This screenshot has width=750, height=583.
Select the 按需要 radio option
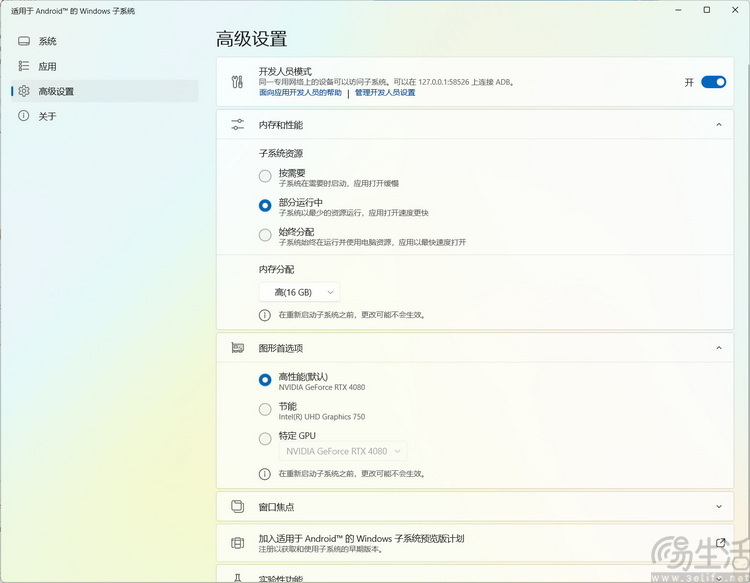pos(265,176)
